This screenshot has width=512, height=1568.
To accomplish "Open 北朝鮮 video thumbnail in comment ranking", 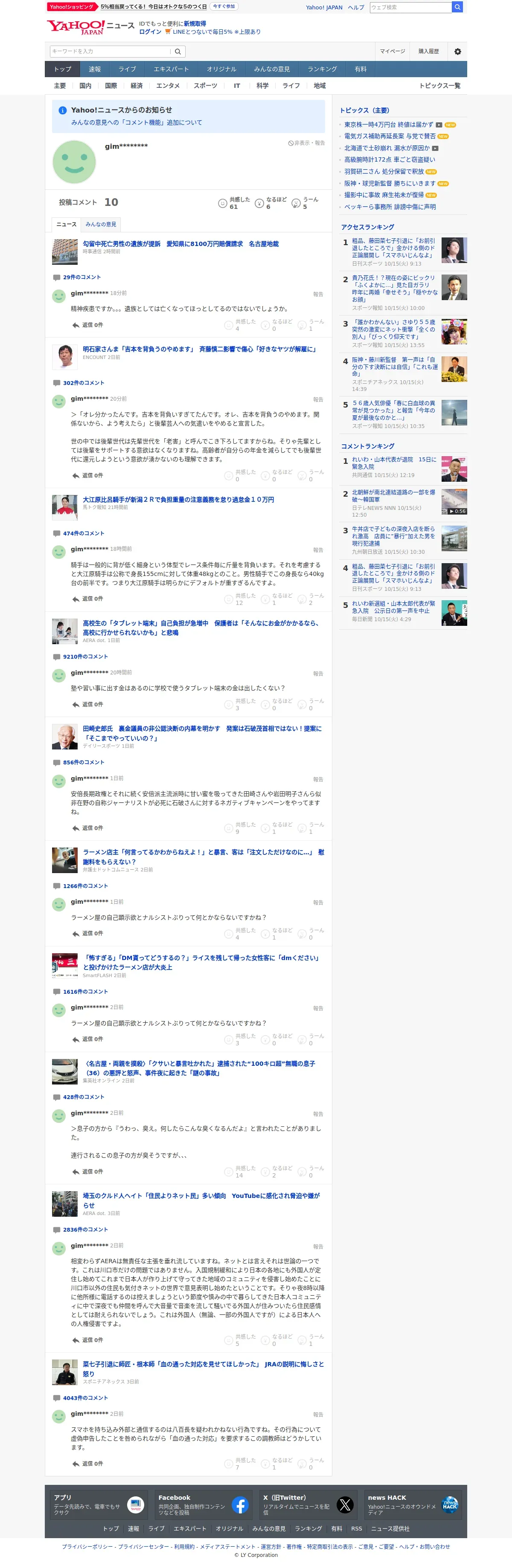I will [454, 502].
